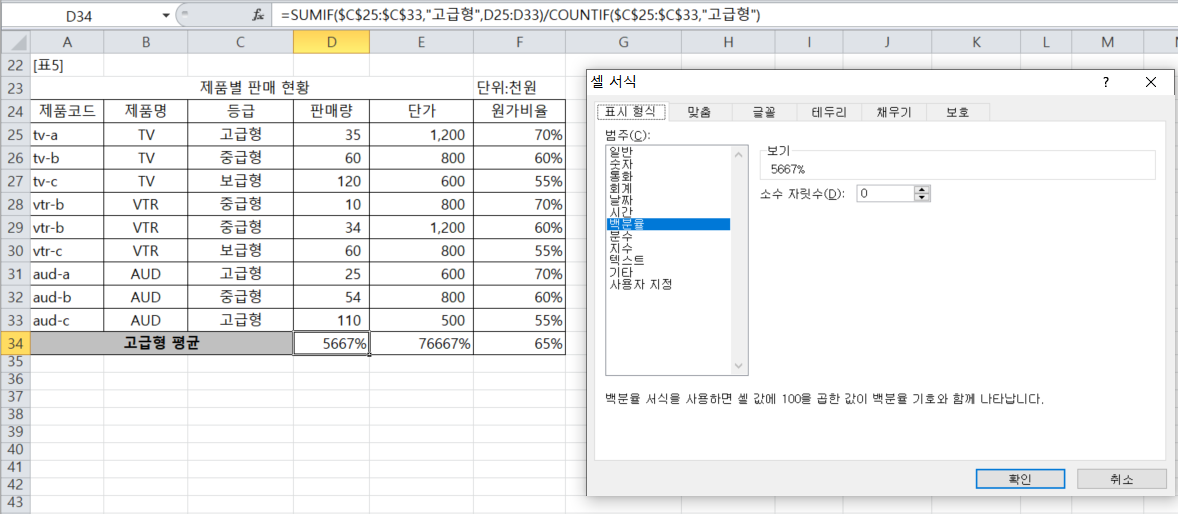This screenshot has width=1178, height=514.
Task: Increase decimal places with up spinner arrow
Action: point(922,189)
